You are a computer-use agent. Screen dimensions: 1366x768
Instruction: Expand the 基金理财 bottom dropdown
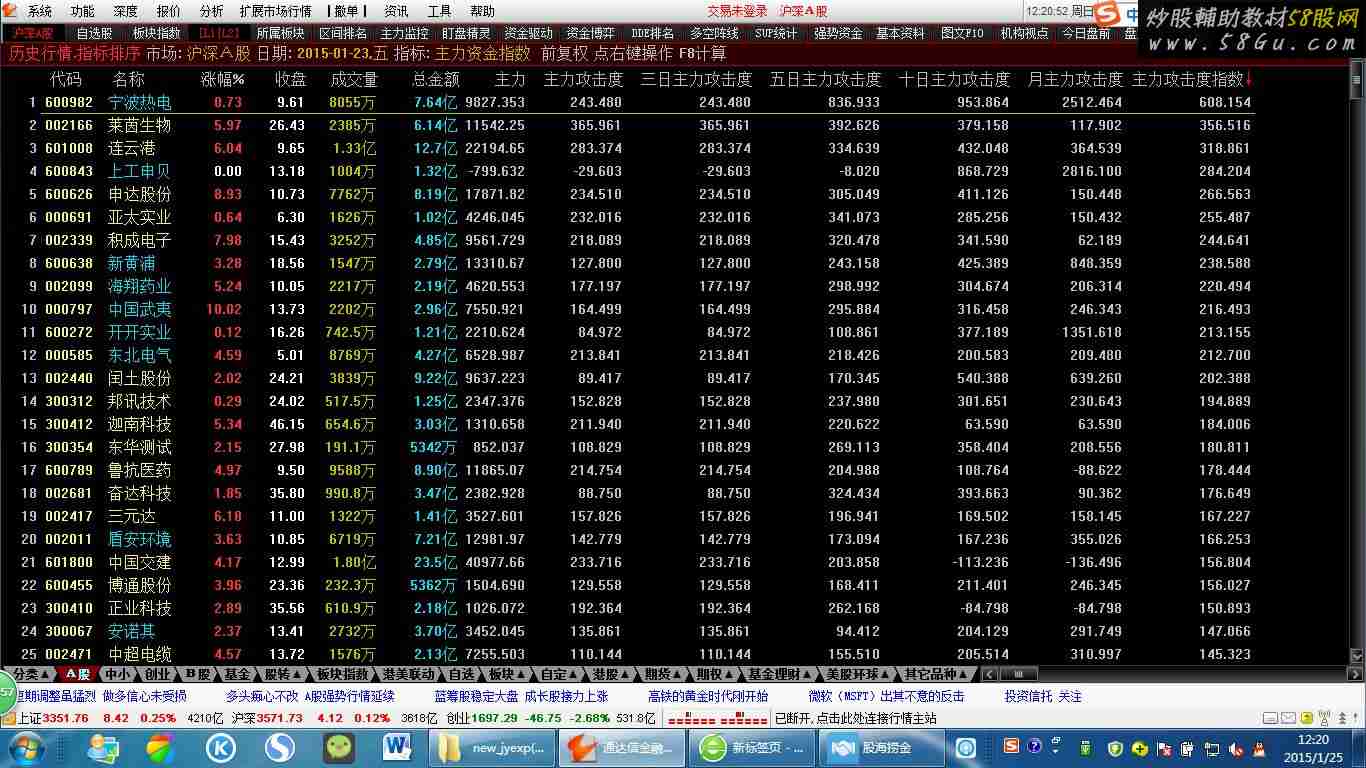(781, 675)
